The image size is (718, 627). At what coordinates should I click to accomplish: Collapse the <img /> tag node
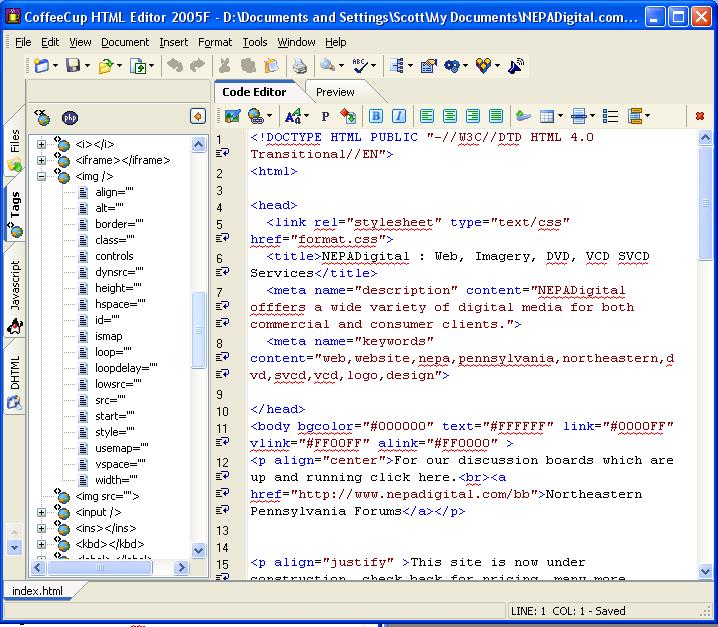point(41,176)
